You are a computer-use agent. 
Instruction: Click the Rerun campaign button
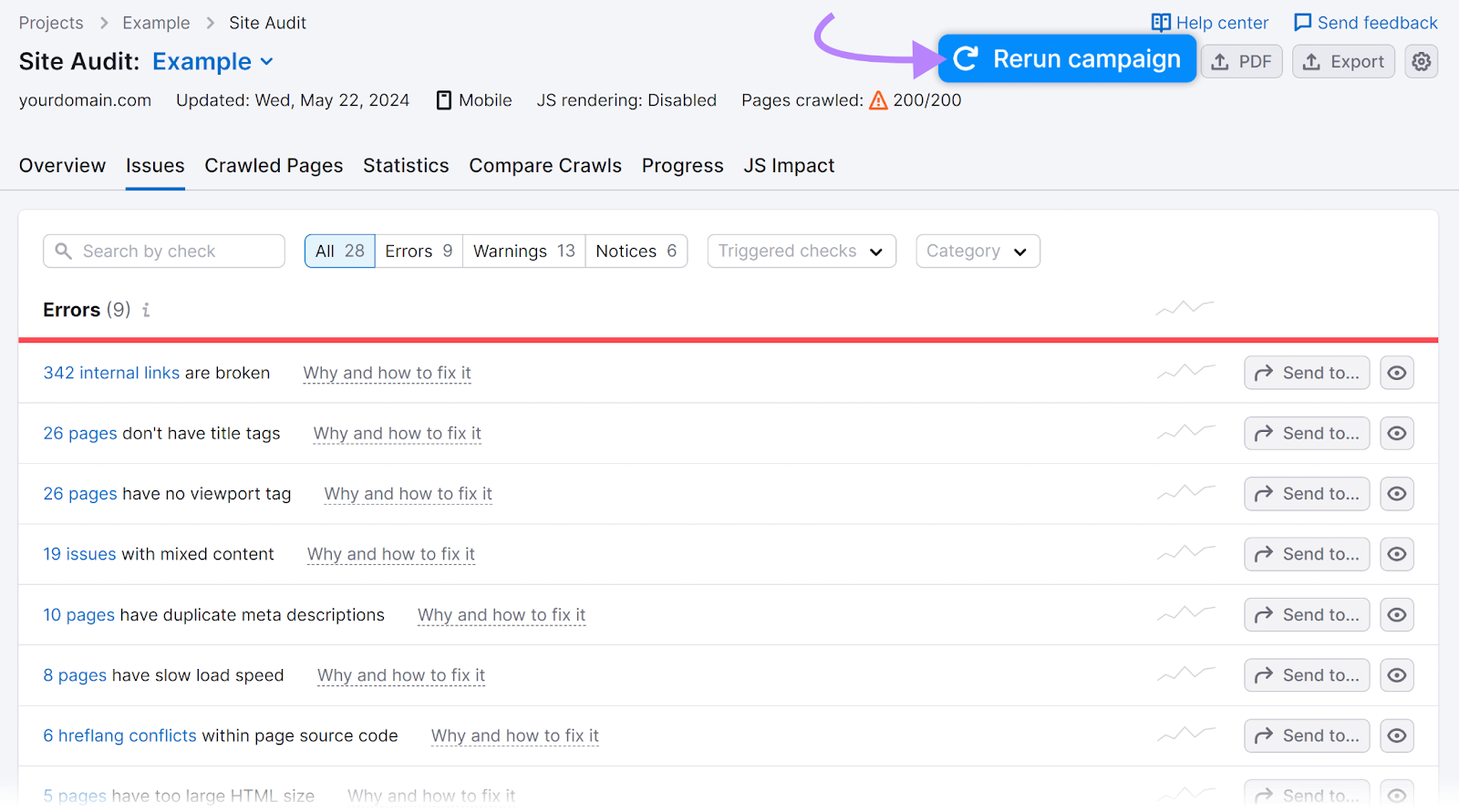[1067, 59]
